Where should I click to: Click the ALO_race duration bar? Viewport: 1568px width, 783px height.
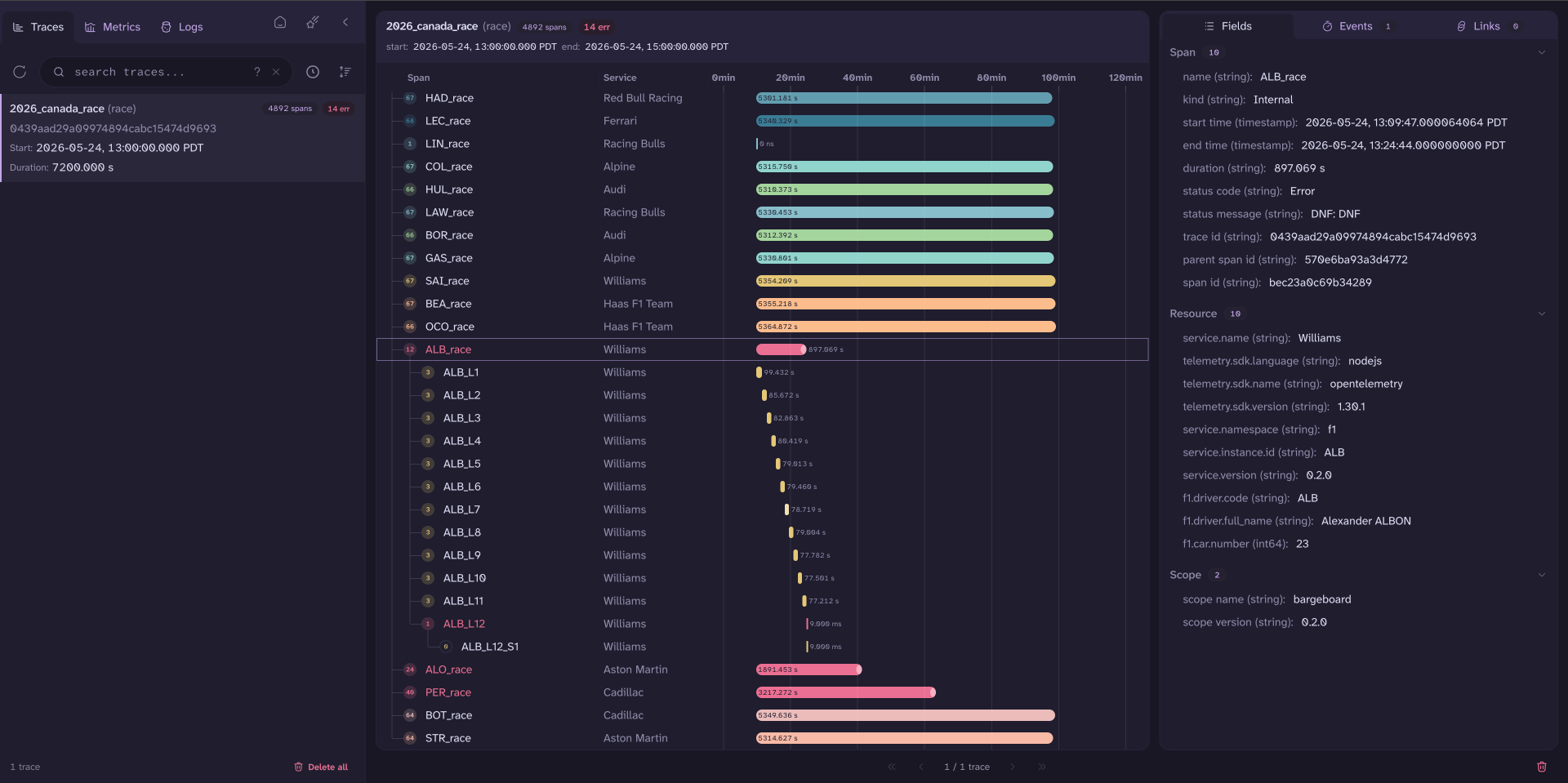coord(808,670)
